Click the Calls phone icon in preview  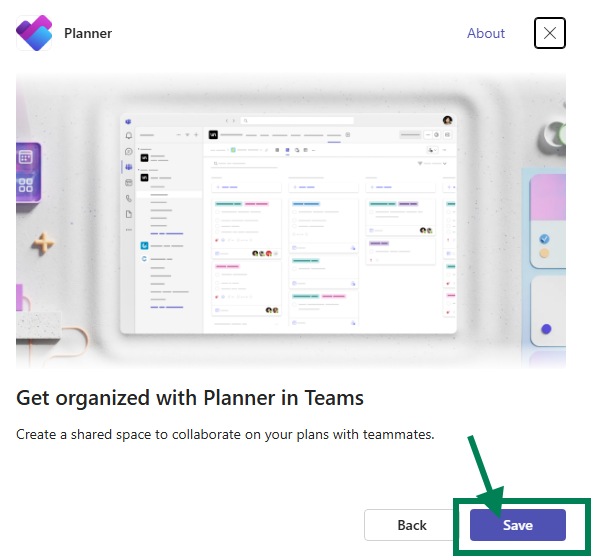129,198
